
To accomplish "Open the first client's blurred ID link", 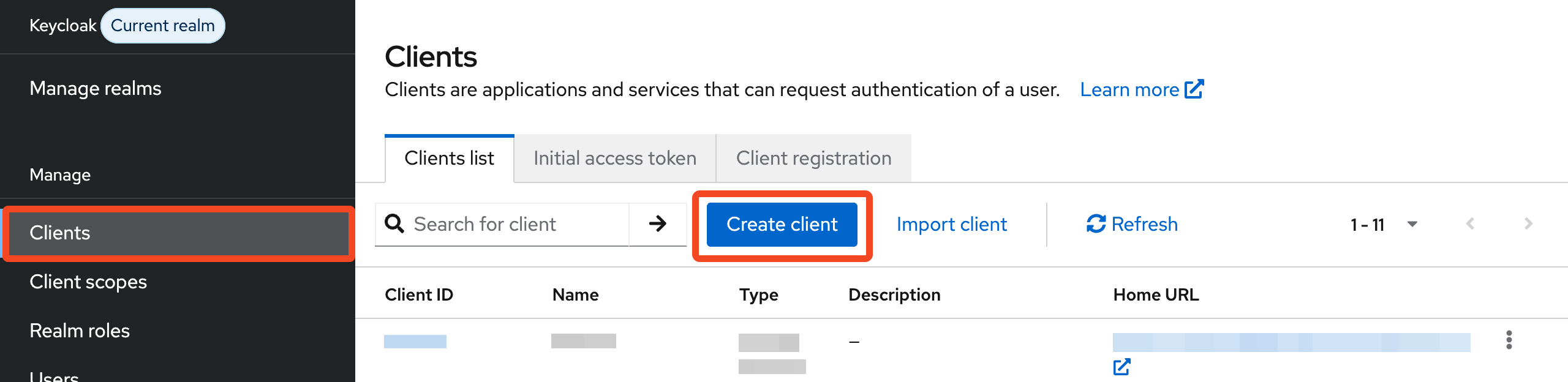I will pyautogui.click(x=415, y=342).
